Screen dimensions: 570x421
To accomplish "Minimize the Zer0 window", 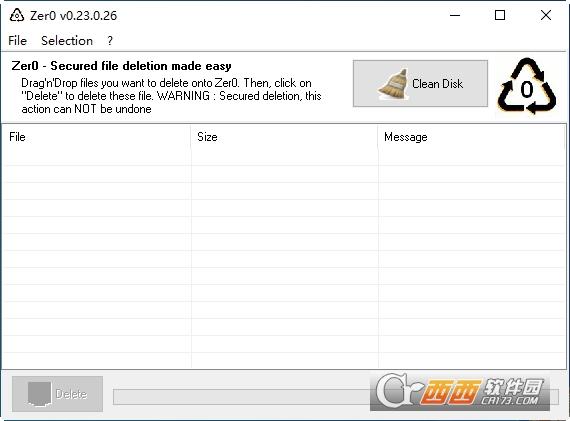I will [x=455, y=15].
